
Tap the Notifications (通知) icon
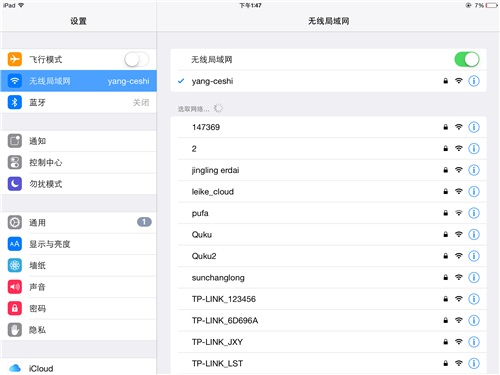click(x=15, y=141)
